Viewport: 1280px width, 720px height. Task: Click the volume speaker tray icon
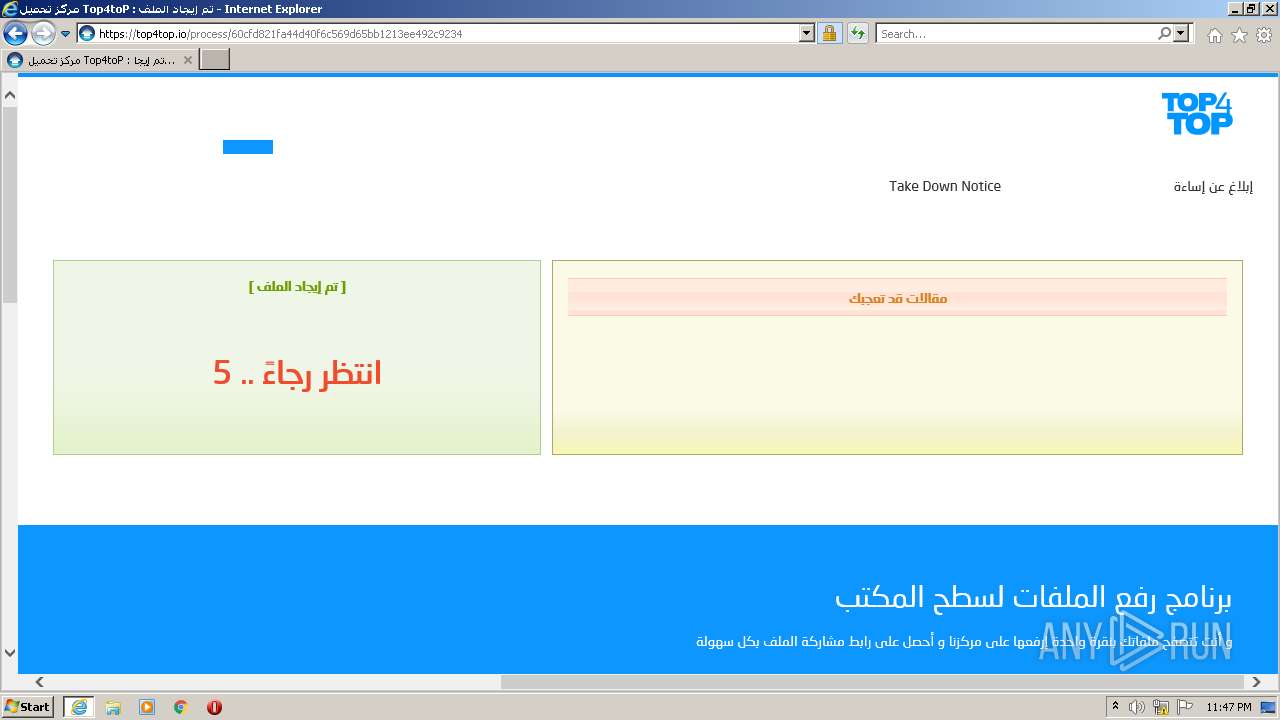[1137, 707]
